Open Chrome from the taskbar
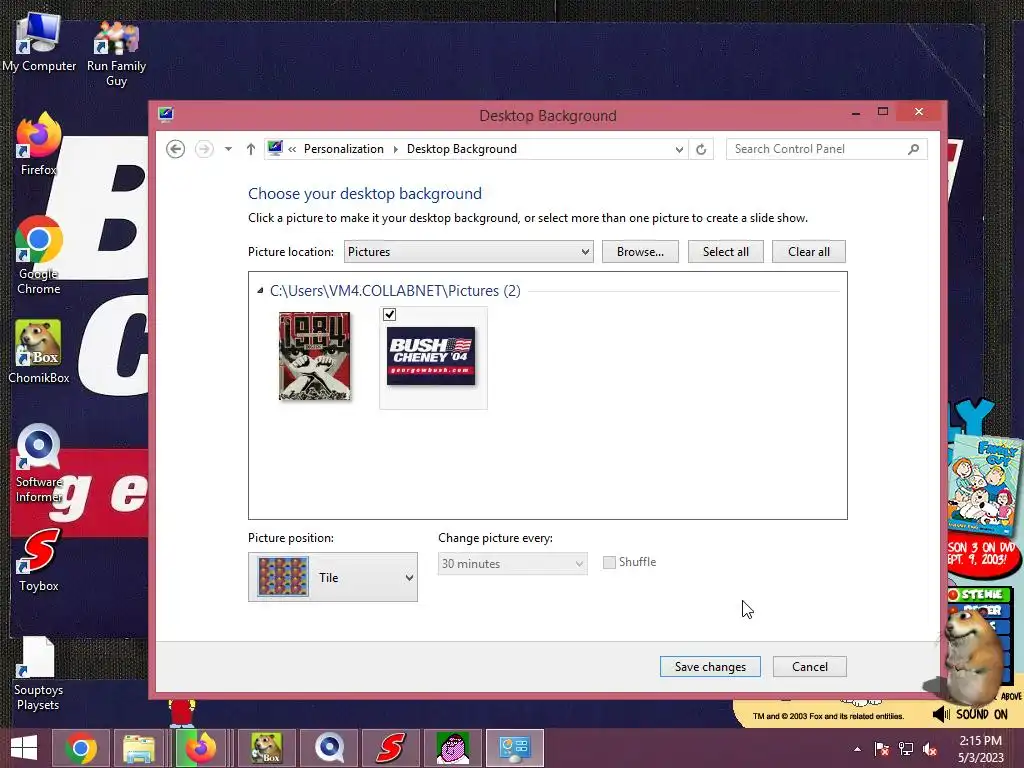Screen dimensions: 1024x768 (81, 748)
